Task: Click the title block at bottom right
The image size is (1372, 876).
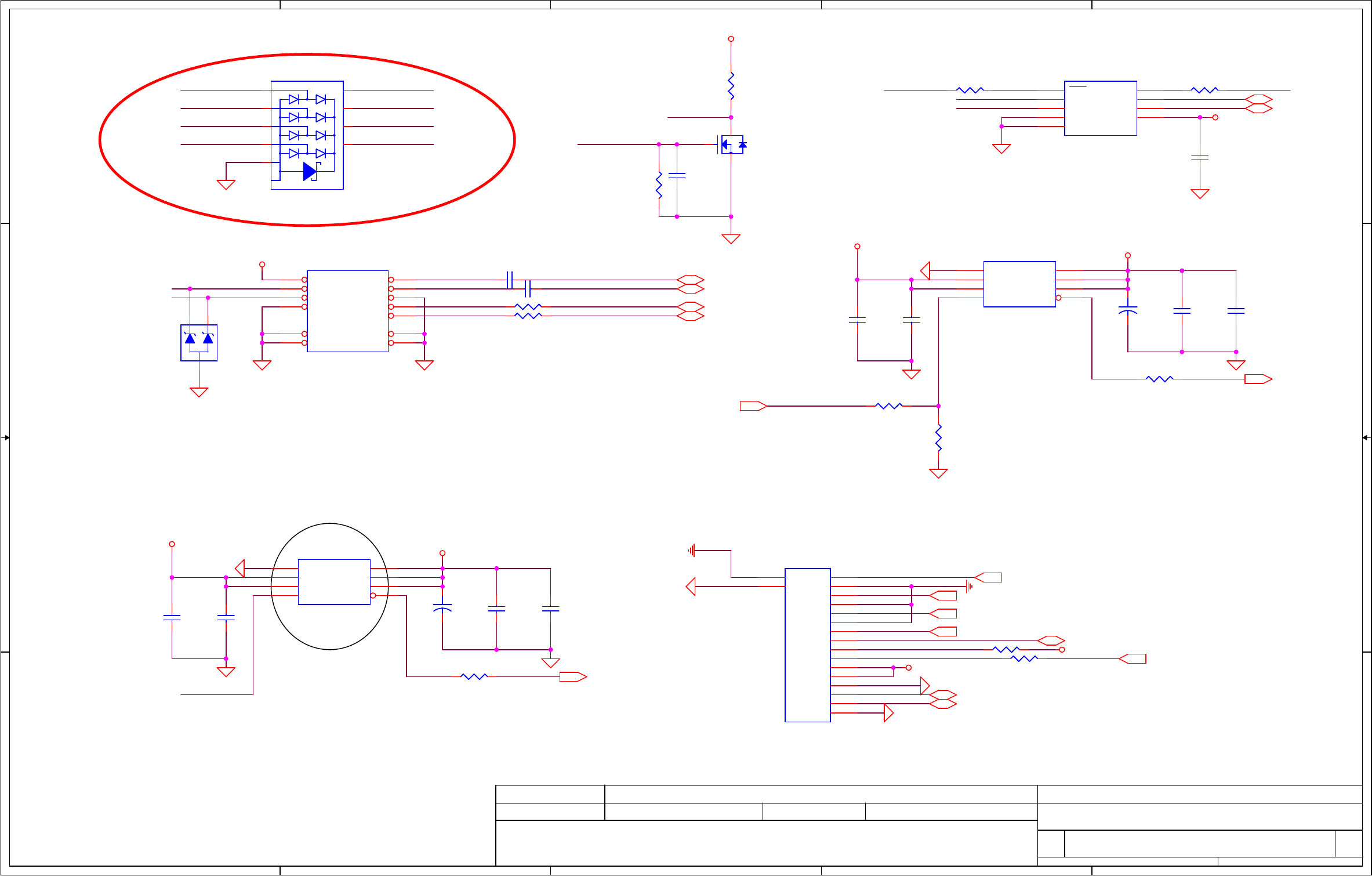Action: coord(928,825)
